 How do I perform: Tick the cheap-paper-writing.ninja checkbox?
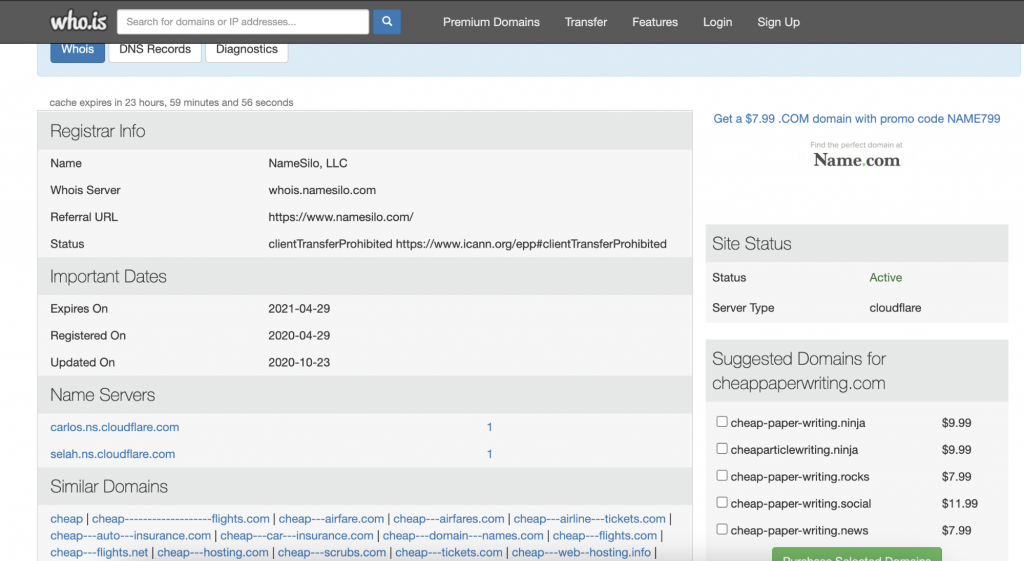[722, 422]
